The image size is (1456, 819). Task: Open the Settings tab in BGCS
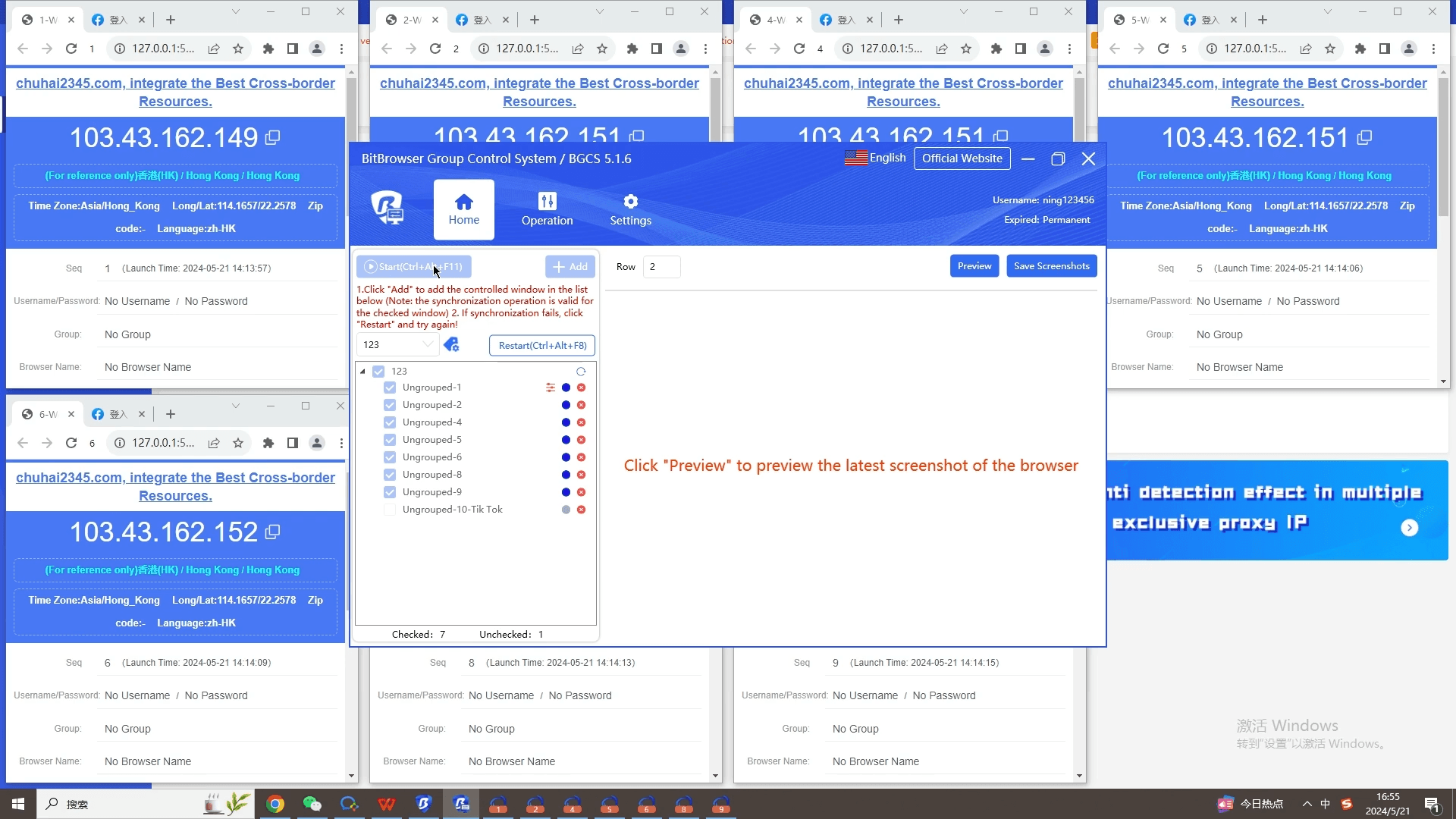click(630, 210)
